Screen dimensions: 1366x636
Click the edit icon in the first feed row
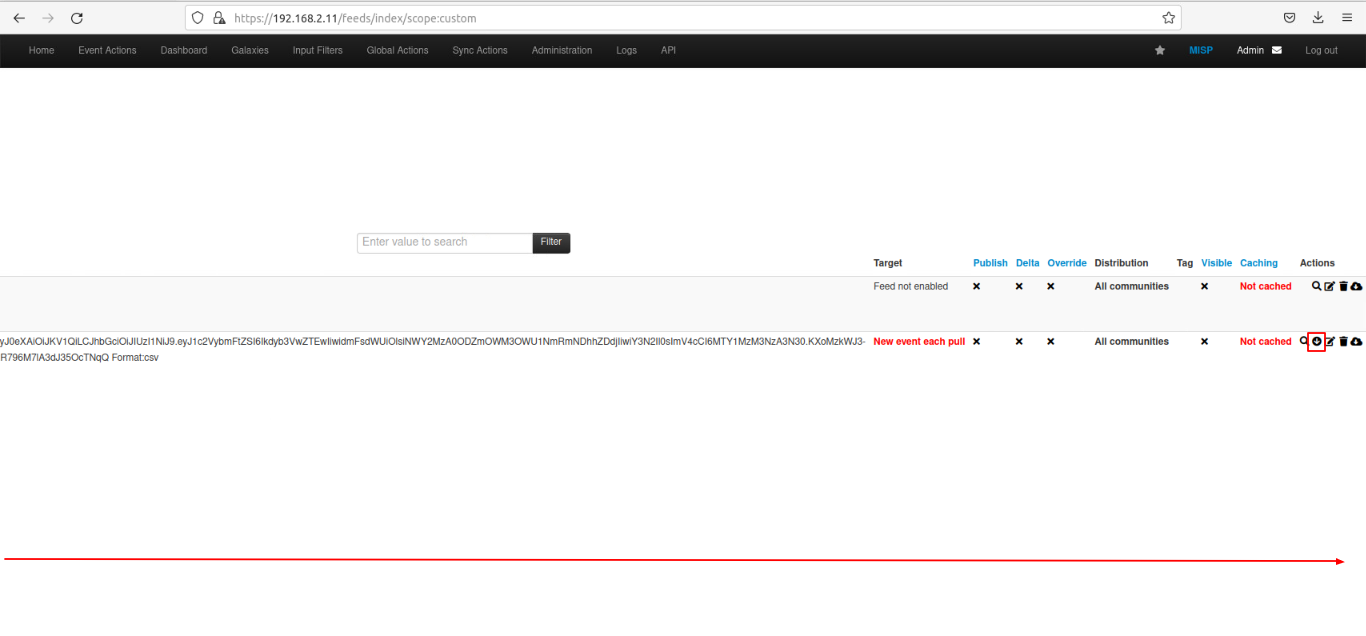1329,287
